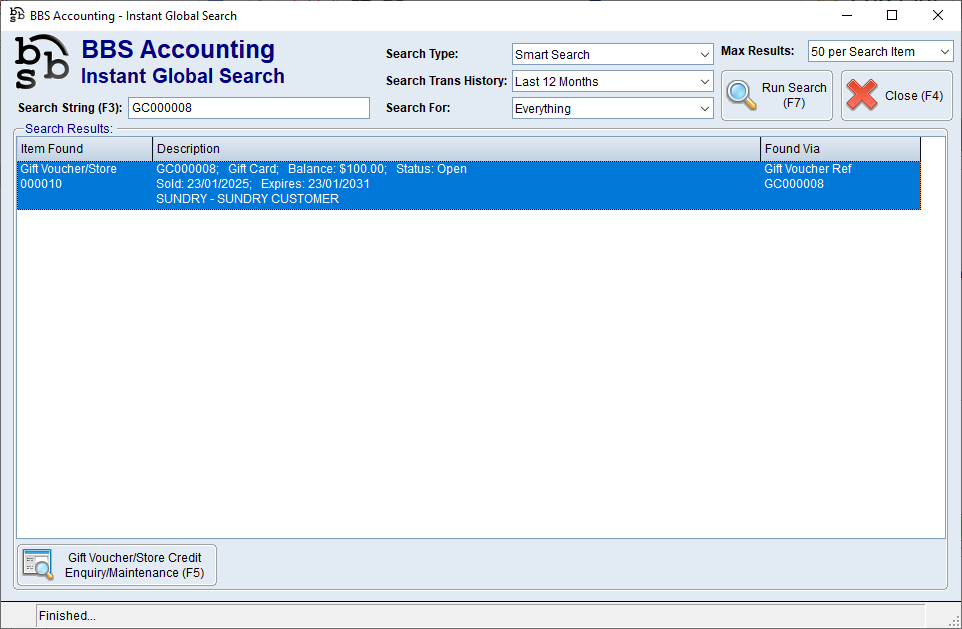Maximize the Instant Global Search window
The width and height of the screenshot is (962, 629).
[892, 15]
